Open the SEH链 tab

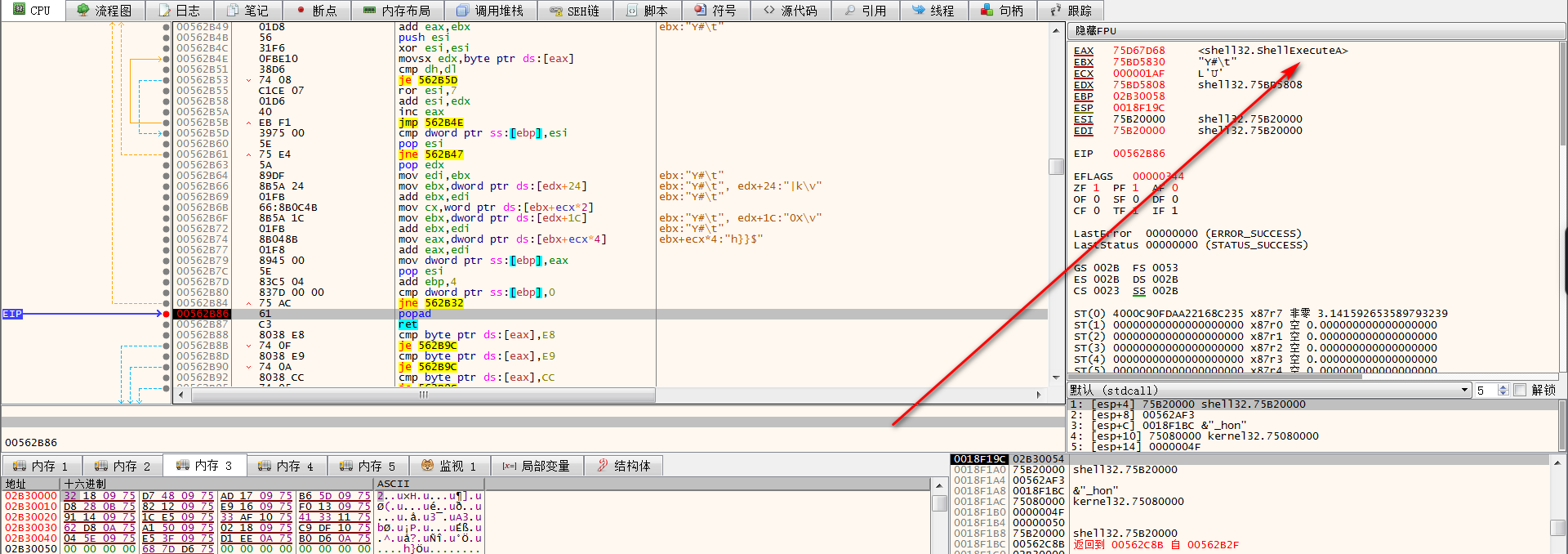575,11
